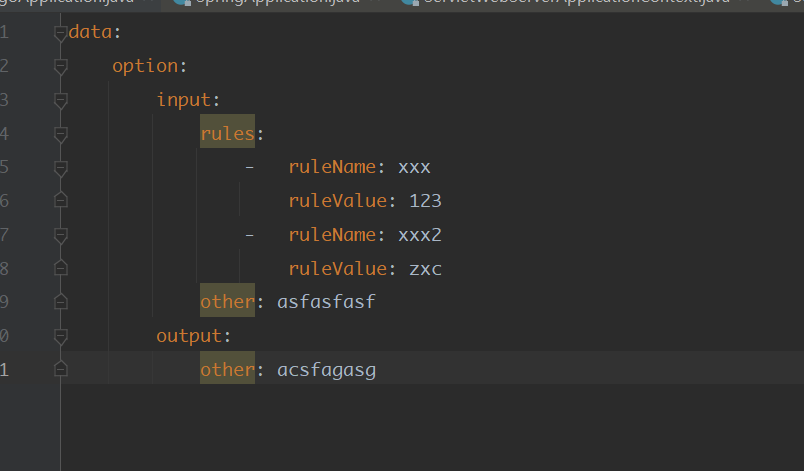
Task: Click the value 123
Action: pyautogui.click(x=425, y=201)
